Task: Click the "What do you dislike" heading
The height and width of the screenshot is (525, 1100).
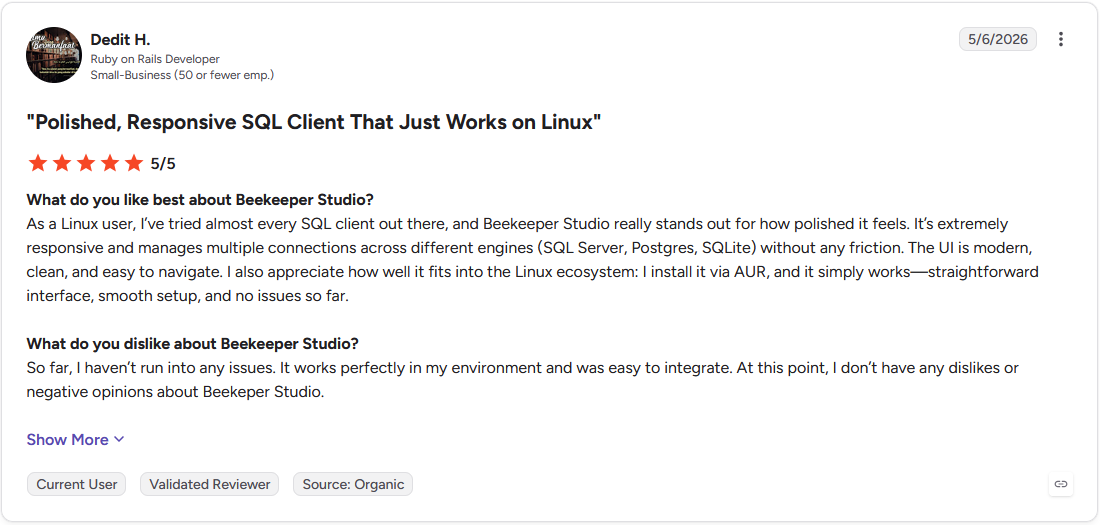Action: (x=193, y=343)
